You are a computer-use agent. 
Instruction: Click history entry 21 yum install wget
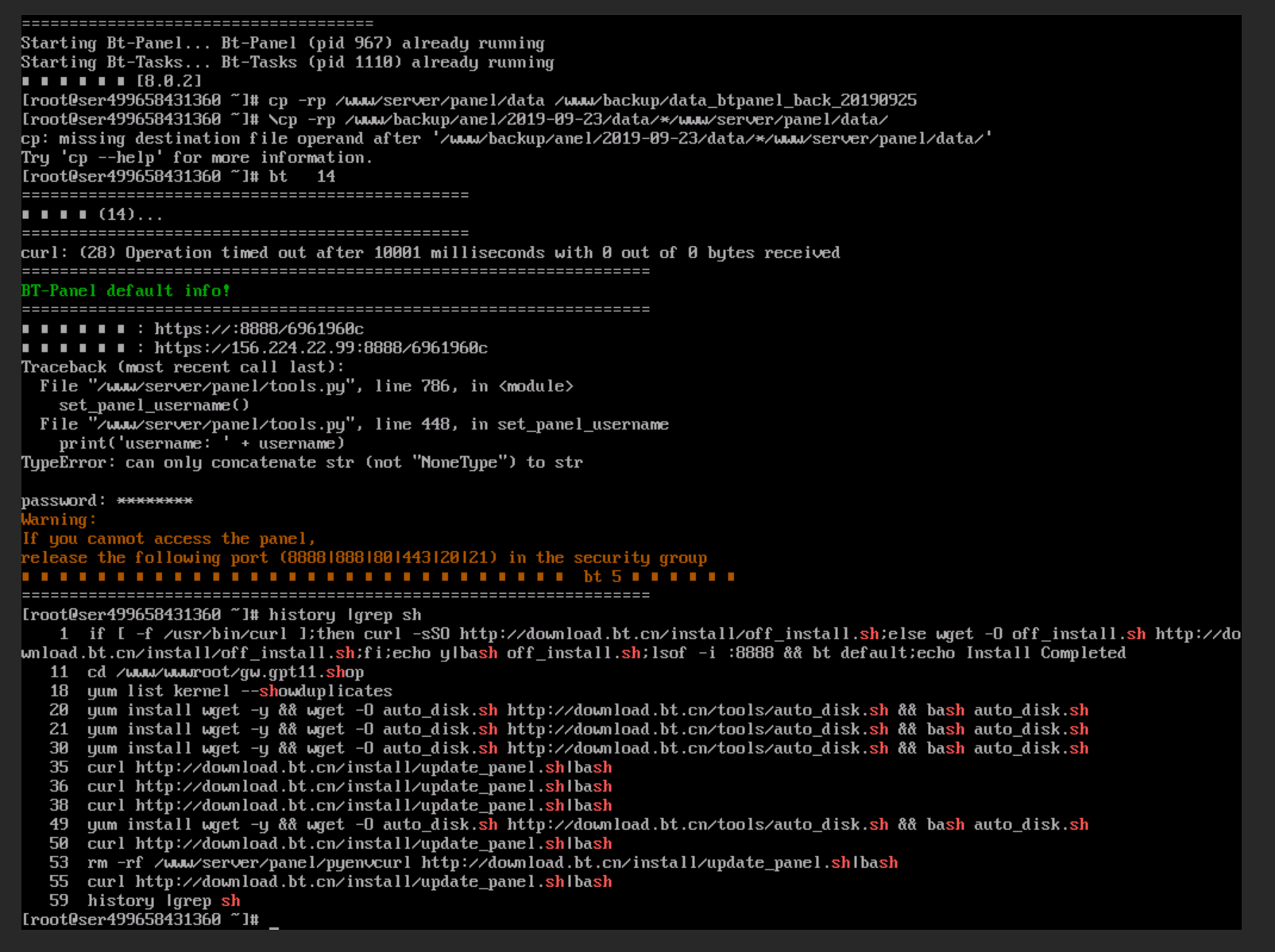(x=569, y=729)
